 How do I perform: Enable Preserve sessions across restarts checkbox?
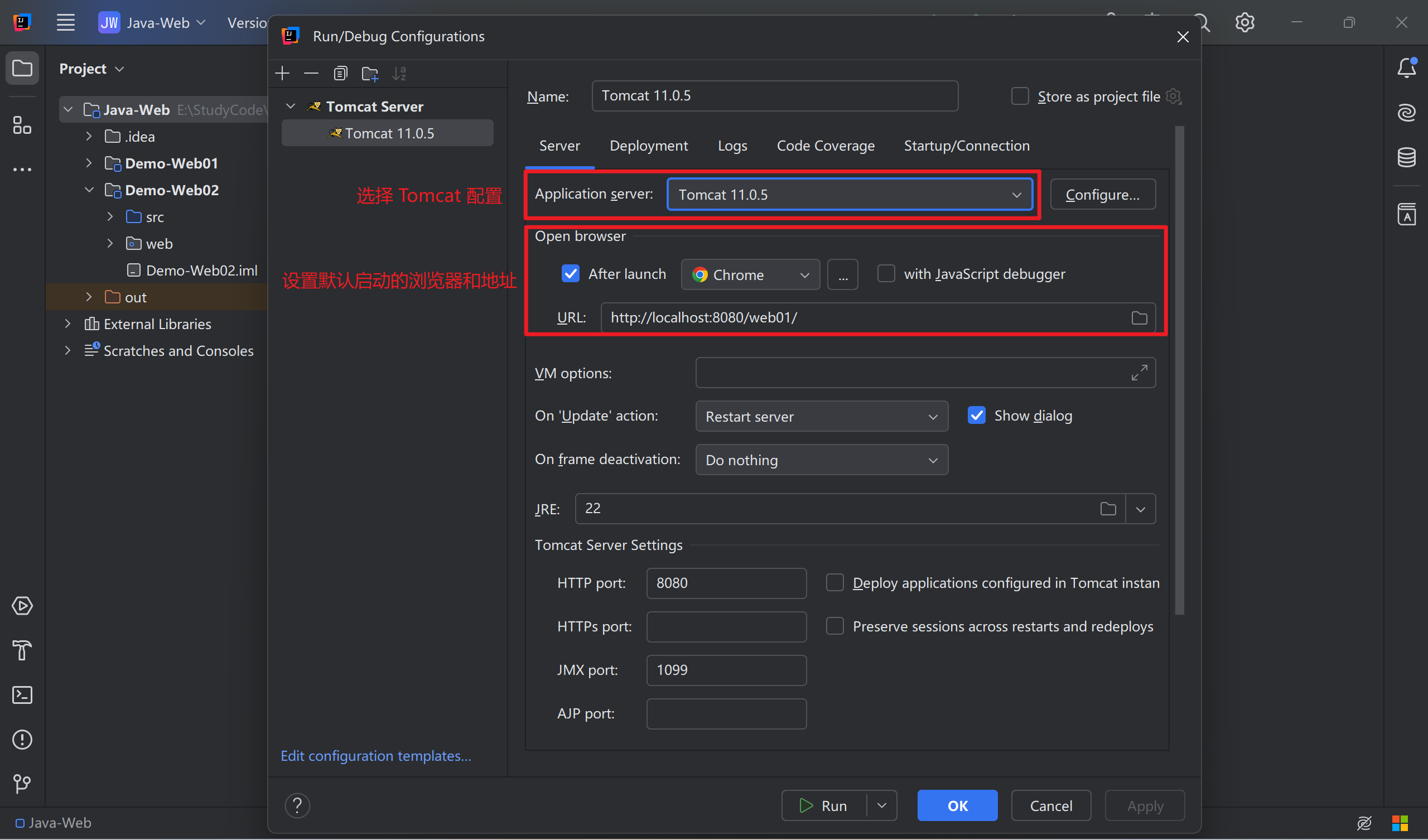tap(834, 626)
